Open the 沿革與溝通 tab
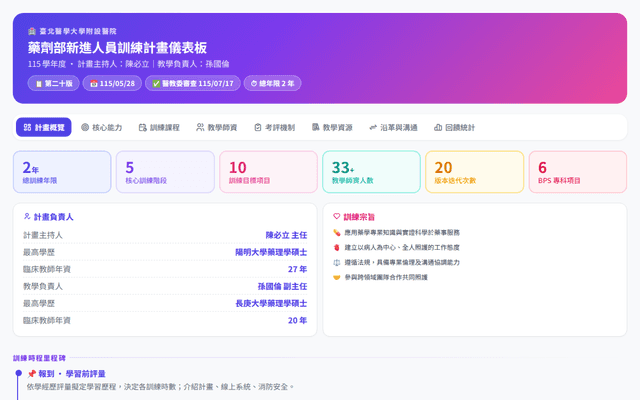 tap(393, 127)
